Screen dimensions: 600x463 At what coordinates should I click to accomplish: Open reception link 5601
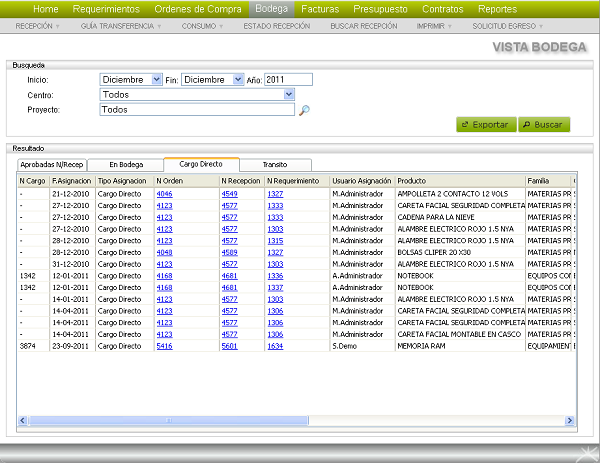click(x=230, y=346)
